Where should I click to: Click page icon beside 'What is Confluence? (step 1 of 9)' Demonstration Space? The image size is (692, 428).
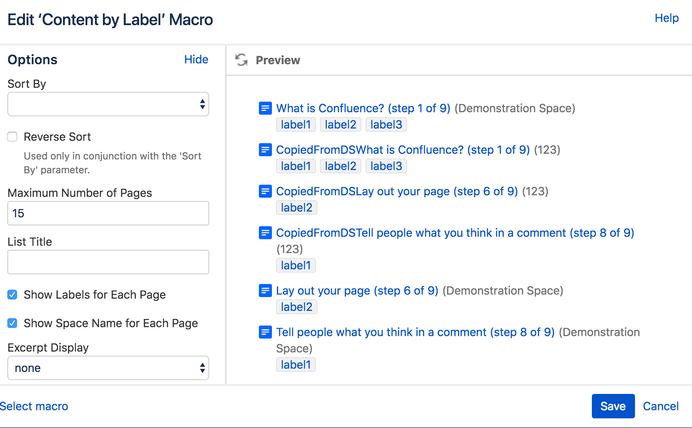coord(265,108)
